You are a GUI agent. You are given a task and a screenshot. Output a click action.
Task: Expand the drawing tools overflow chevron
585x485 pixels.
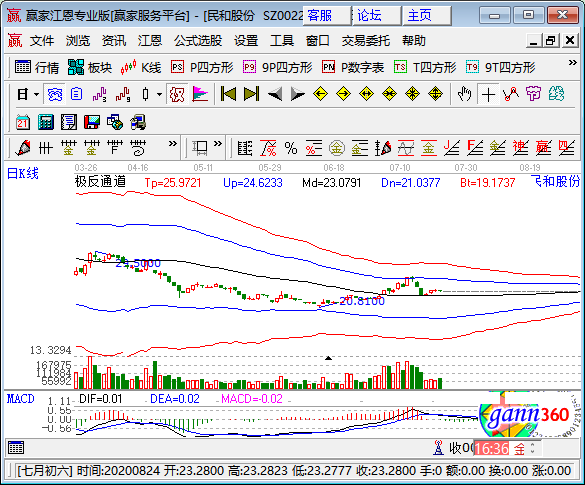point(173,144)
